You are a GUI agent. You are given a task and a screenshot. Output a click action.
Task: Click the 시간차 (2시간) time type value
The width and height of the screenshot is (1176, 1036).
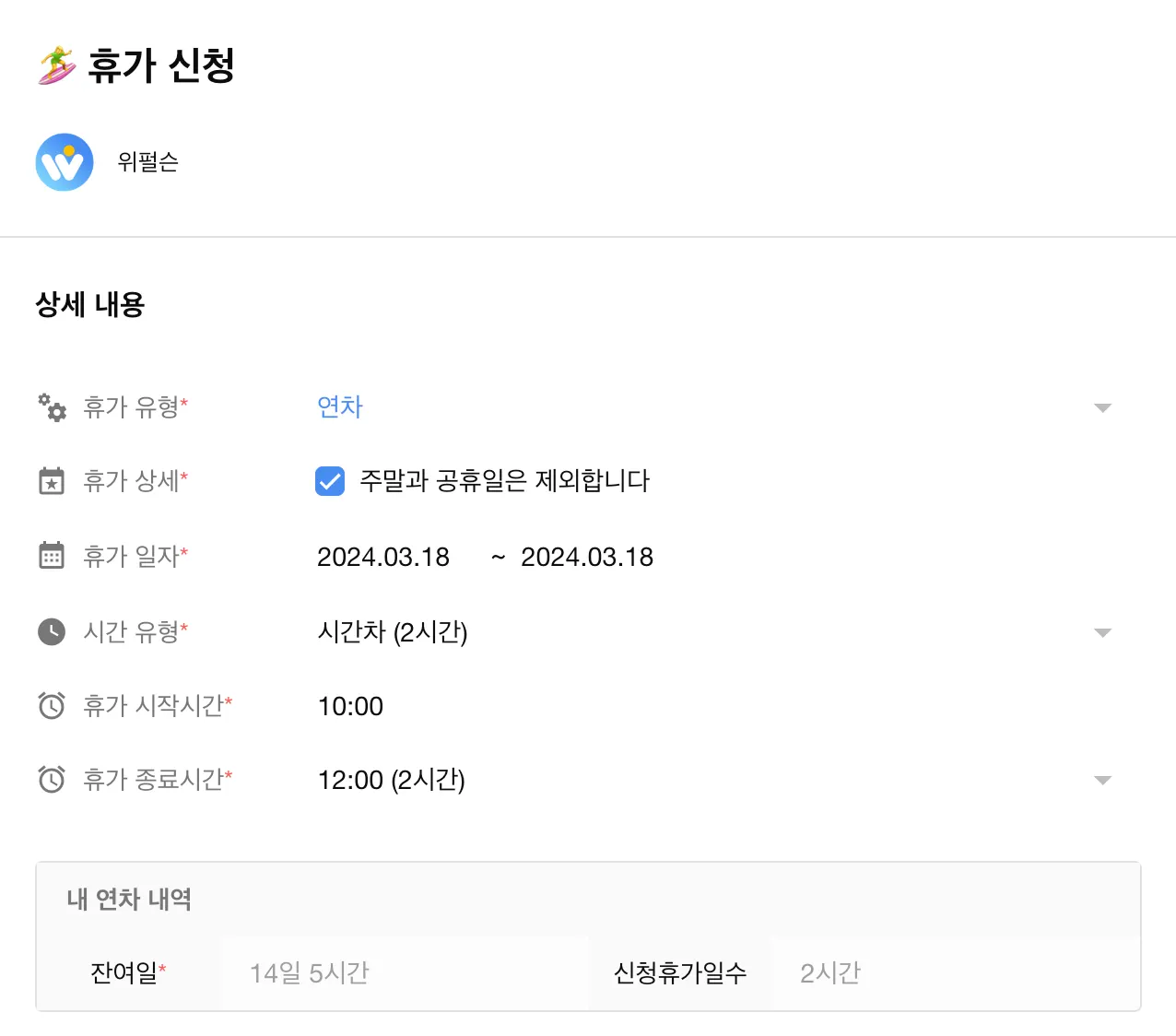tap(393, 632)
